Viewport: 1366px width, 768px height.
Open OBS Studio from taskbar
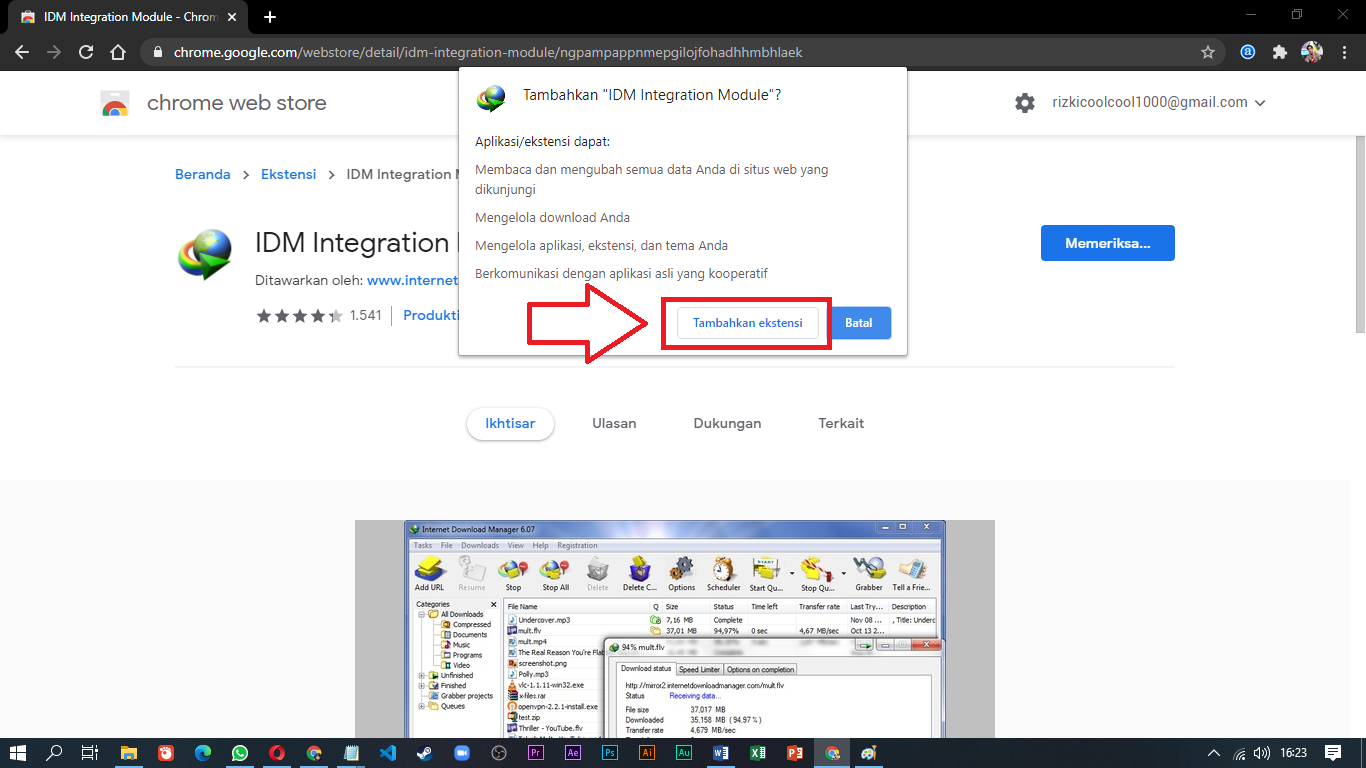499,753
